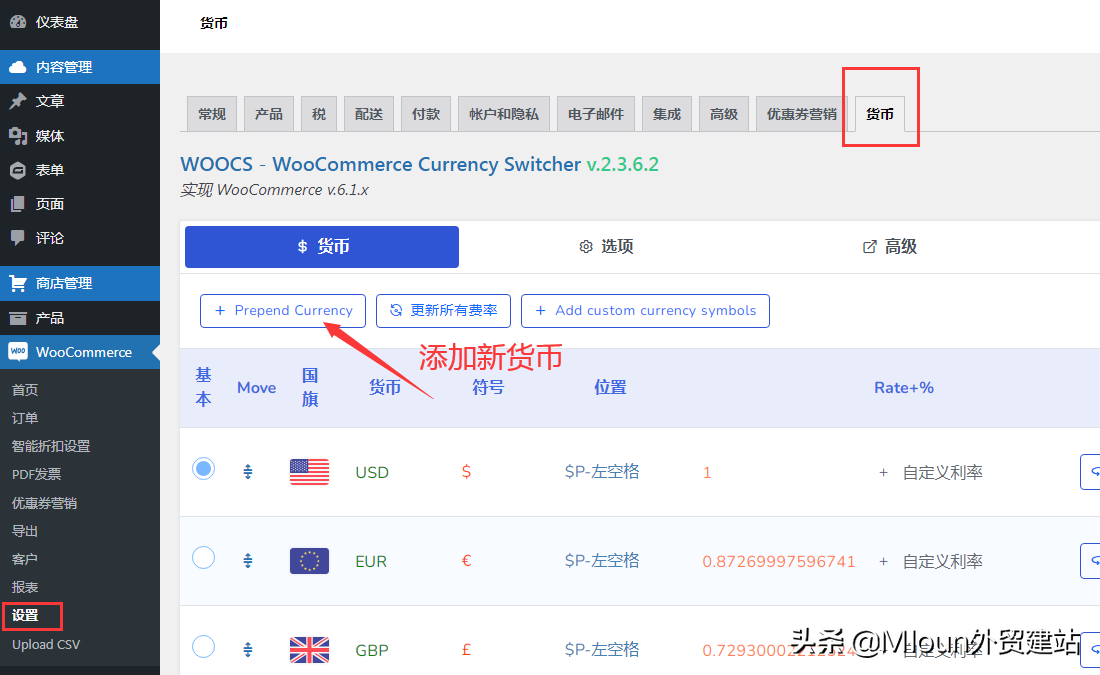Image resolution: width=1100 pixels, height=675 pixels.
Task: Click the 文章 pin icon
Action: [18, 101]
